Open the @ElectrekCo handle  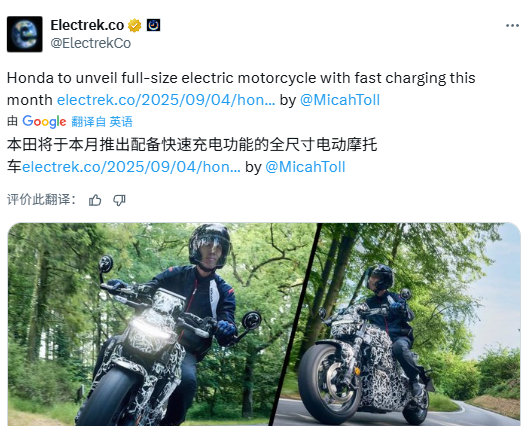click(91, 43)
